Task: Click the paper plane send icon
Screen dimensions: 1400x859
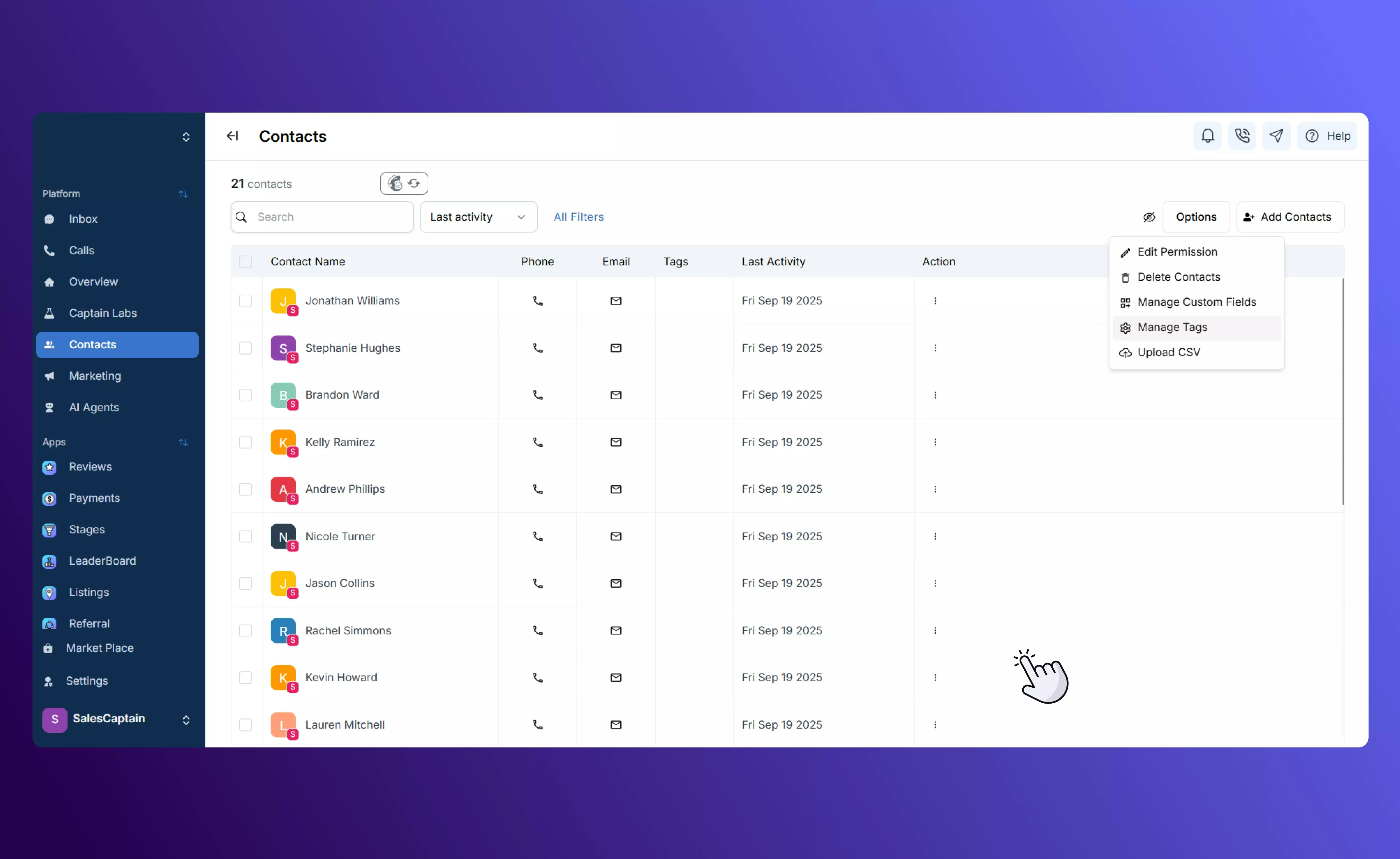Action: click(x=1276, y=136)
